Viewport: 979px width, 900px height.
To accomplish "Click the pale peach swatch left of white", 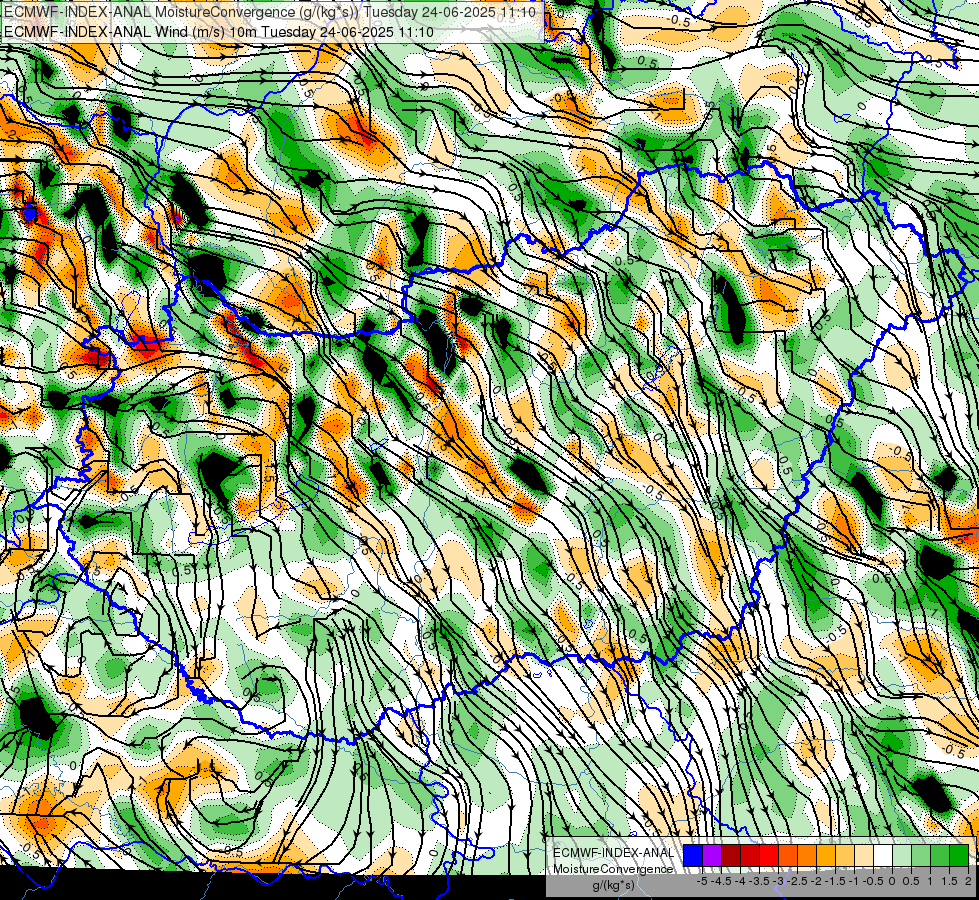I will click(864, 855).
